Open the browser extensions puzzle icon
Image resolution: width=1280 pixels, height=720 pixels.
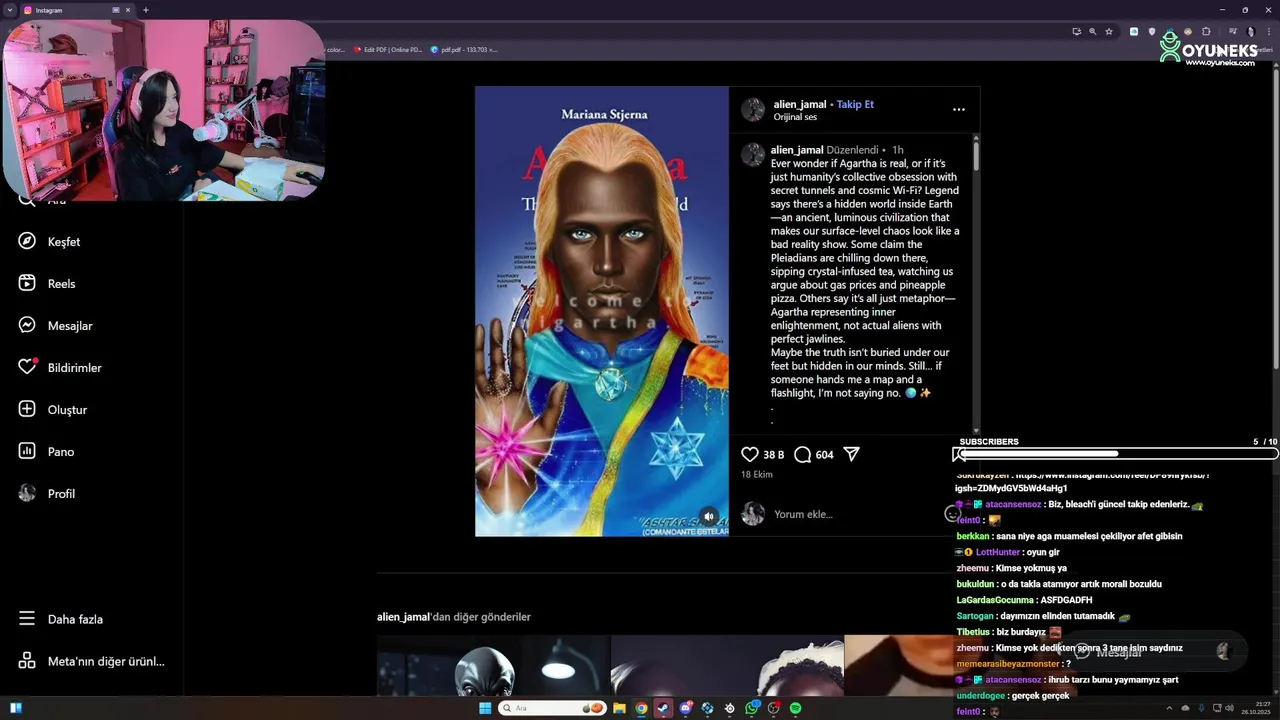[1206, 31]
